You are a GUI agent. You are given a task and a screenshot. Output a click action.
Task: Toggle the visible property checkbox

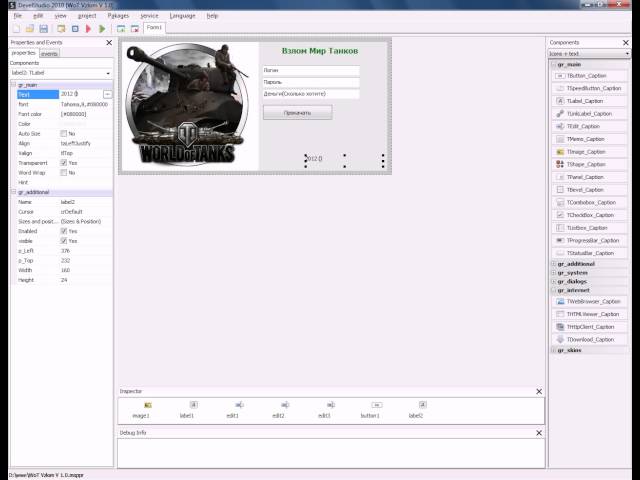tap(63, 241)
